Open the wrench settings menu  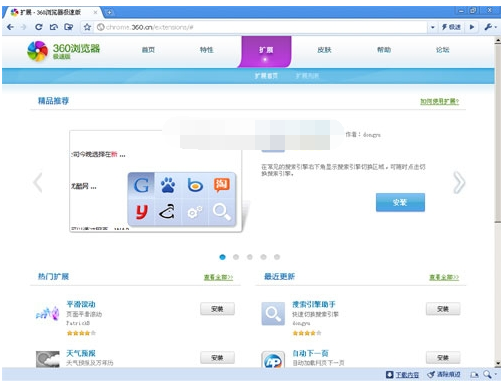coord(489,27)
